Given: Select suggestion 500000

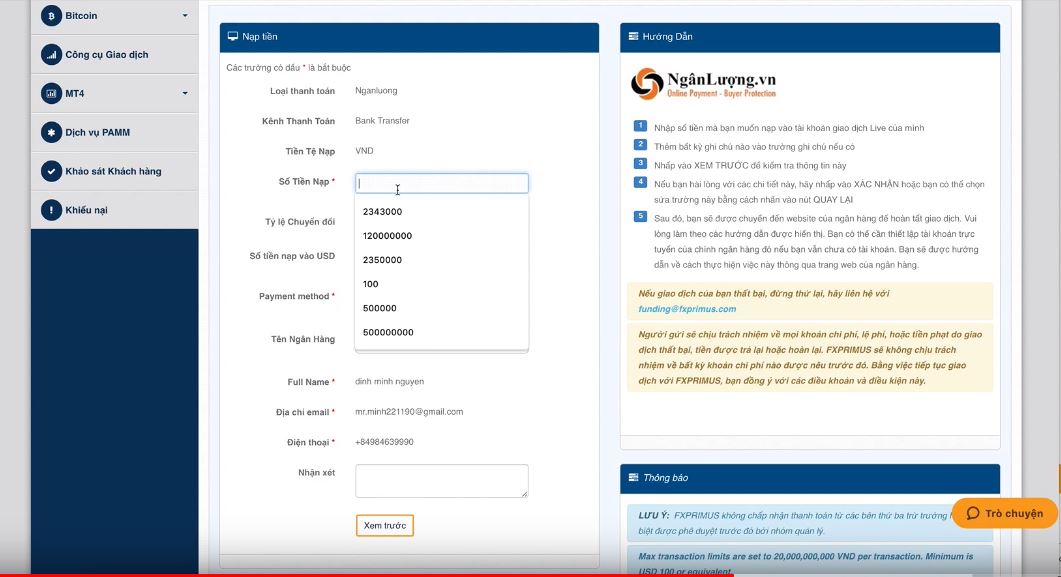Looking at the screenshot, I should point(442,308).
